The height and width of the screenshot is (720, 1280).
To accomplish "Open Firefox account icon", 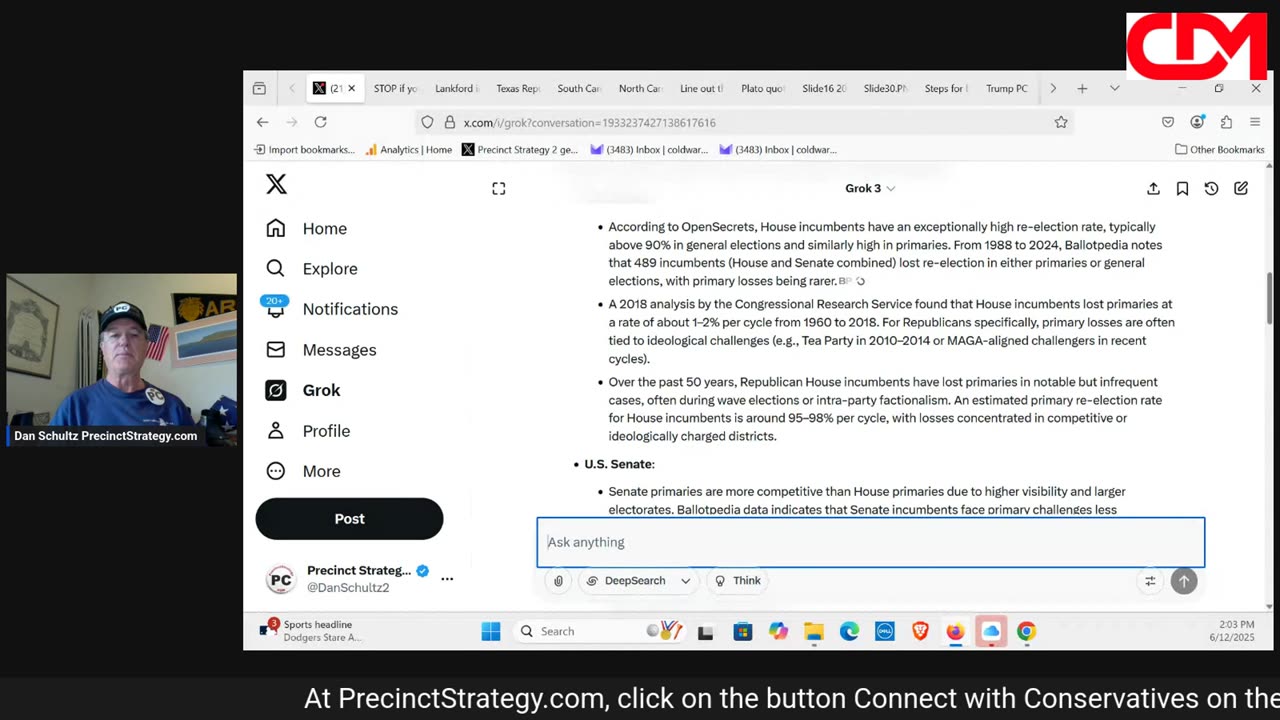I will [x=1197, y=122].
